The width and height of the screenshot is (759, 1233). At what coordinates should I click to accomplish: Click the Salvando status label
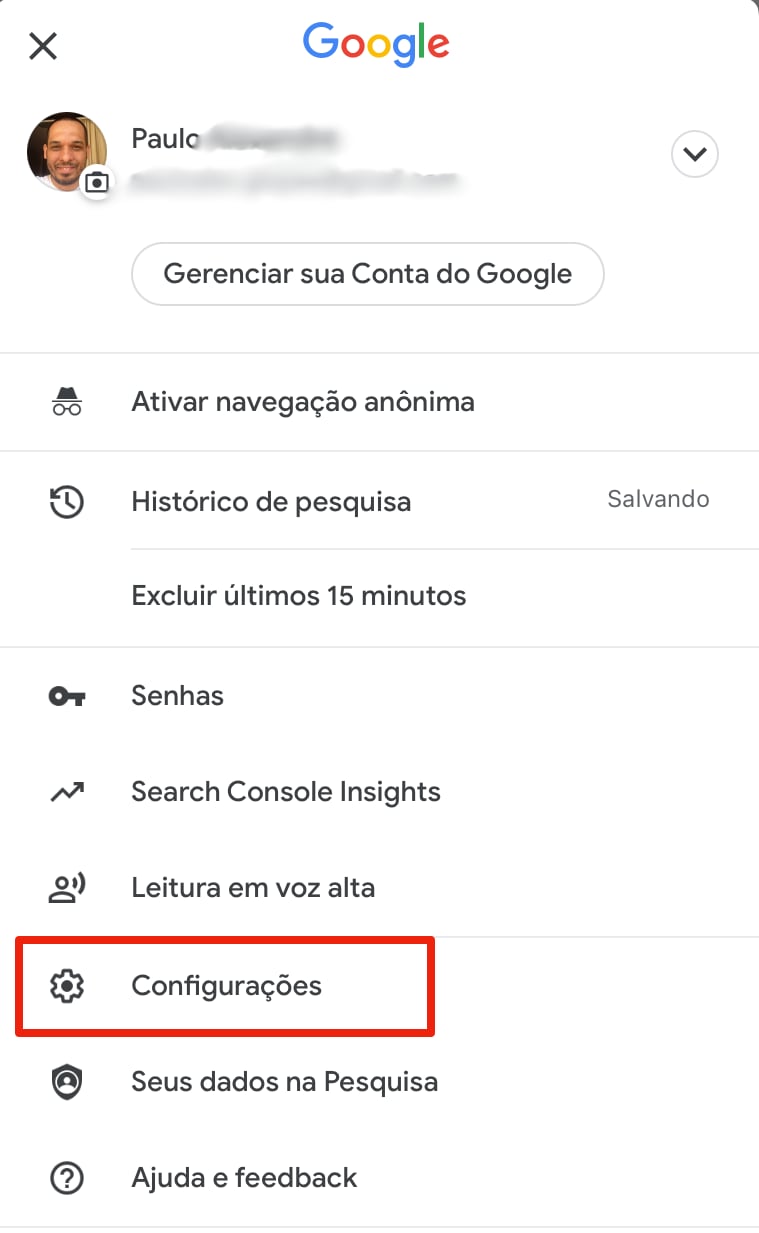coord(658,499)
